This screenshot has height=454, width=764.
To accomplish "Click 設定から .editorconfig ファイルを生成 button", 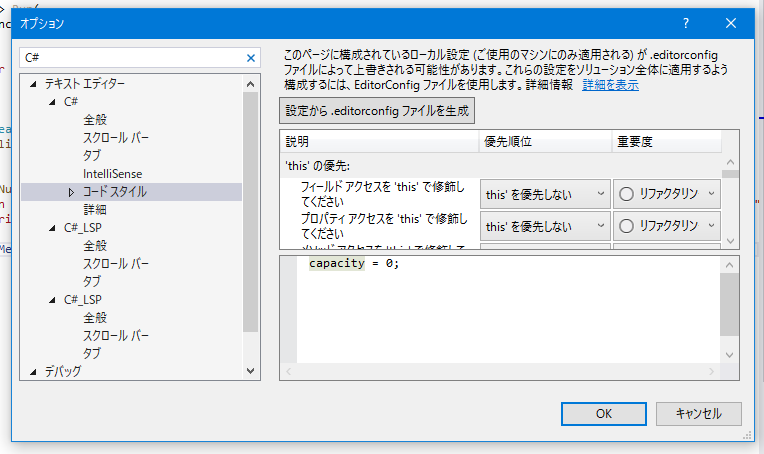I will click(377, 111).
